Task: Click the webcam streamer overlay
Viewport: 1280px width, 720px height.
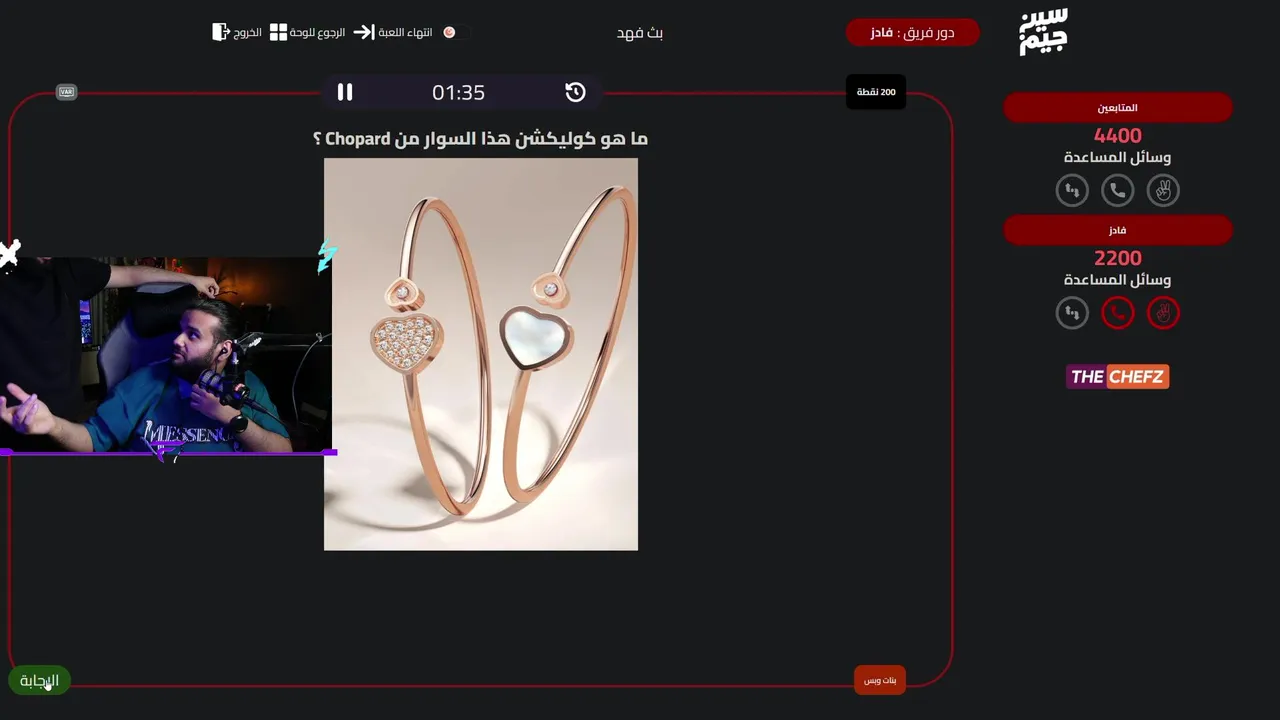Action: 166,355
